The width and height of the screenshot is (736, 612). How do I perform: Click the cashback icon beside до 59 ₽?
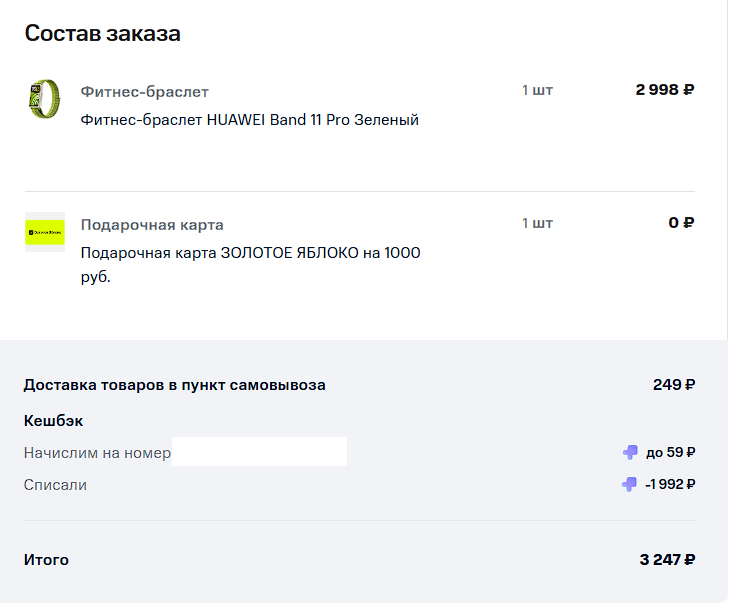[x=630, y=452]
